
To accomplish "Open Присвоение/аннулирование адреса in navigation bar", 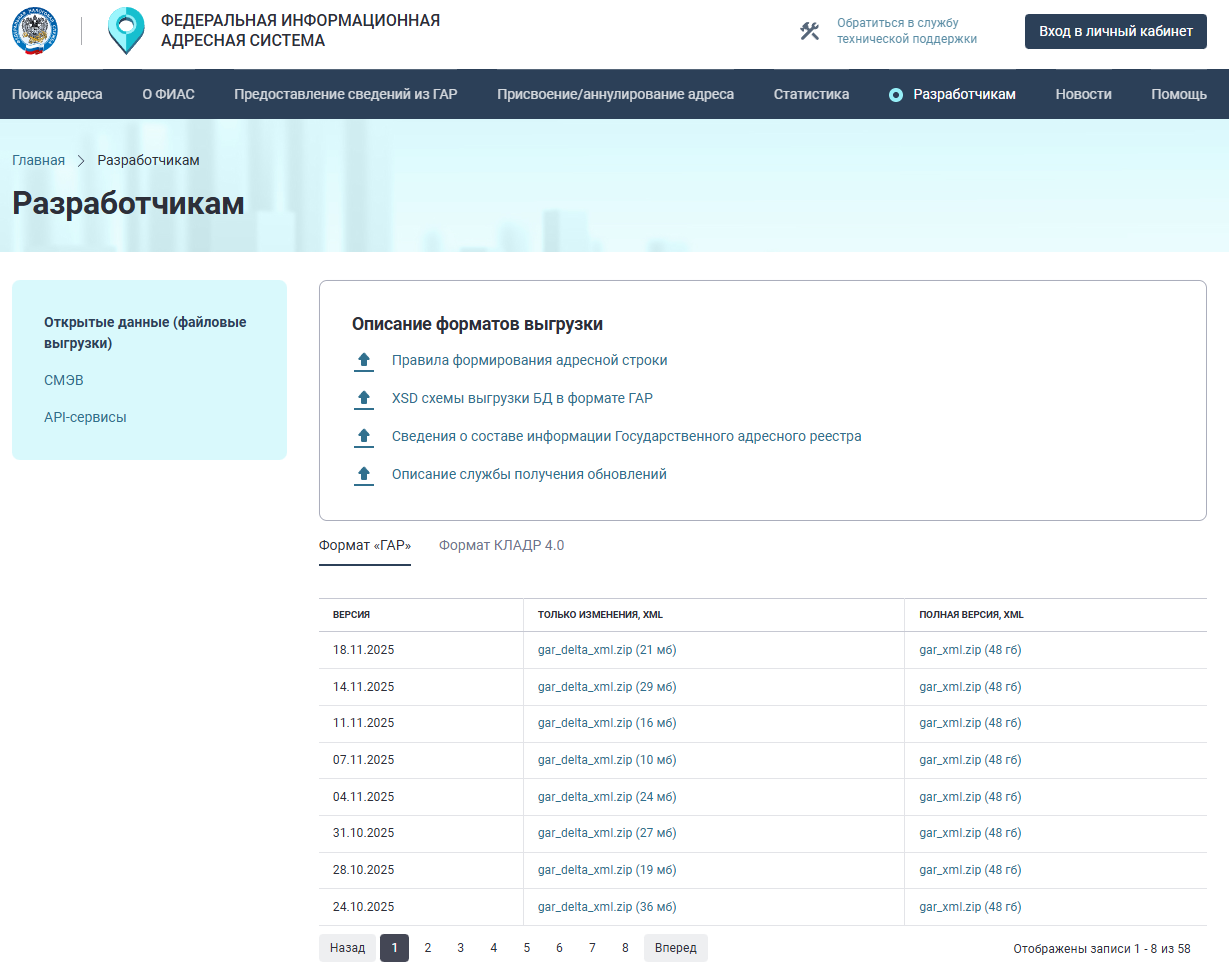I will click(x=615, y=94).
